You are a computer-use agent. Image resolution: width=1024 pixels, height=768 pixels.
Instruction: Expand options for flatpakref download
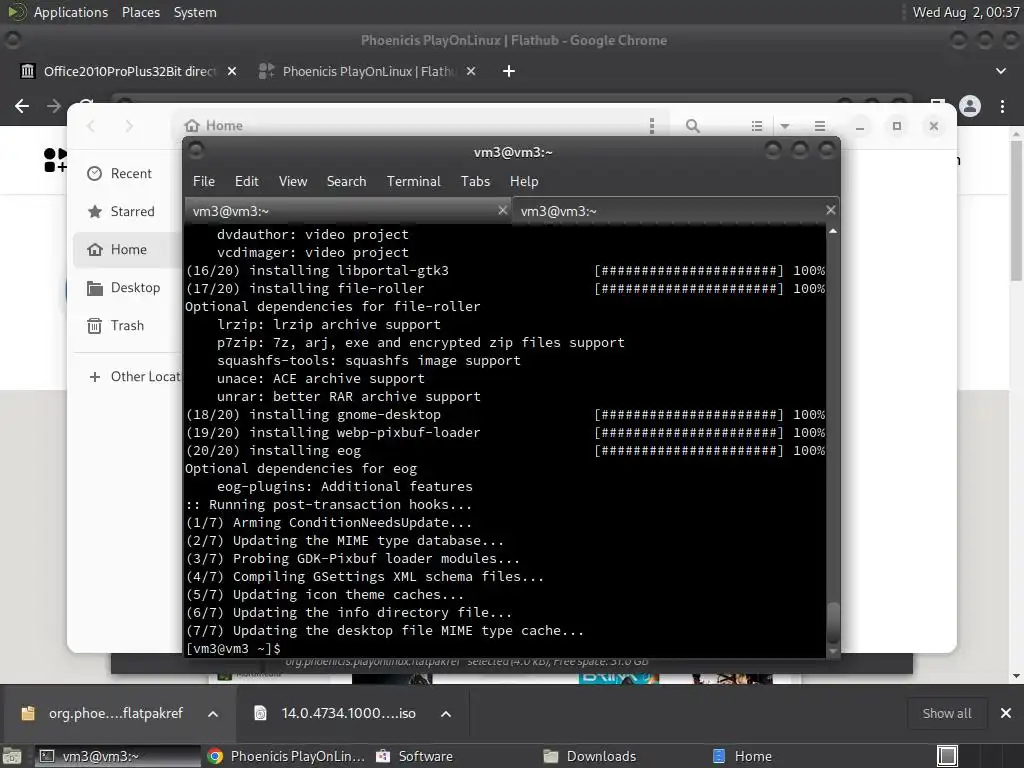click(213, 714)
